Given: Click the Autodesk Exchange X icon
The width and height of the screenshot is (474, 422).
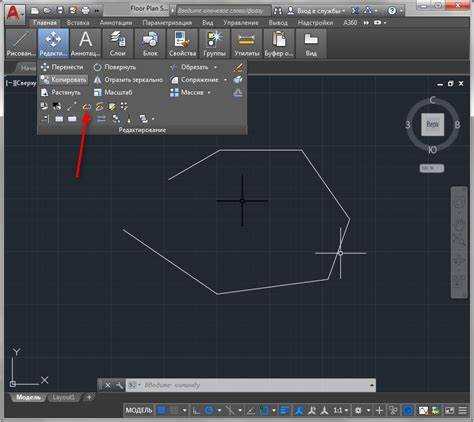Looking at the screenshot, I should (355, 11).
